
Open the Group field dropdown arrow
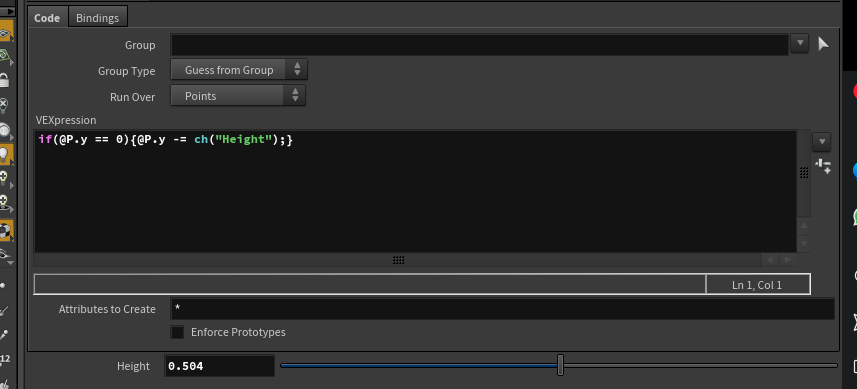pyautogui.click(x=799, y=43)
